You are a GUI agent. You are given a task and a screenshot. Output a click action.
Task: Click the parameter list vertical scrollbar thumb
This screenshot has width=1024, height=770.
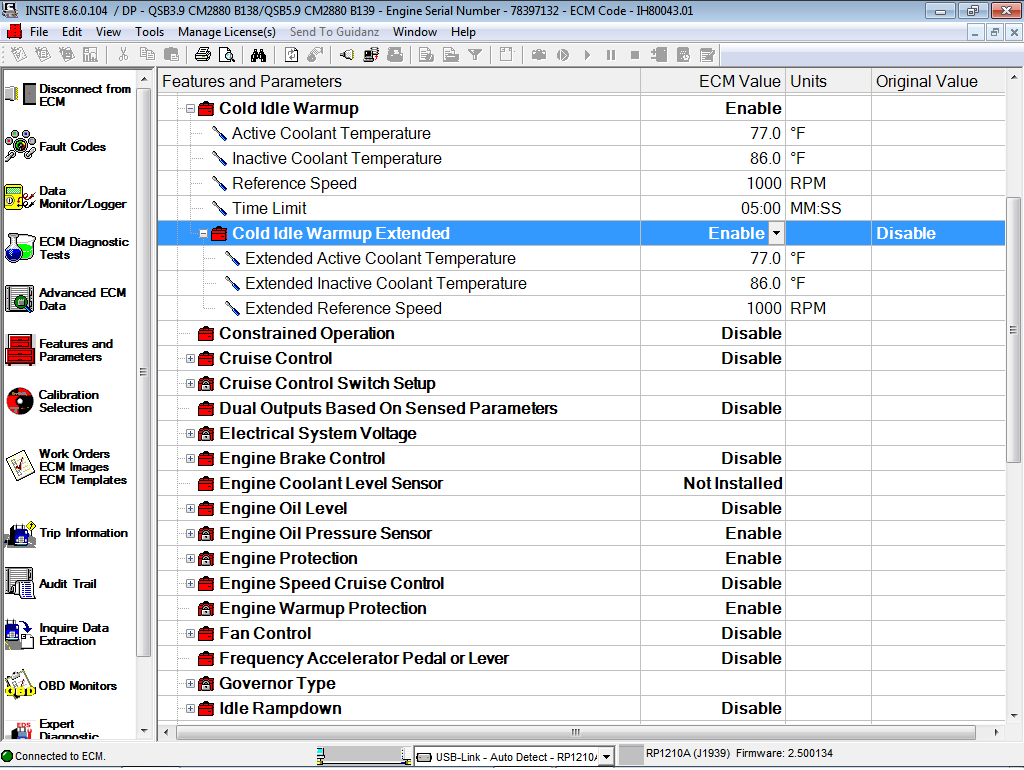click(1014, 330)
